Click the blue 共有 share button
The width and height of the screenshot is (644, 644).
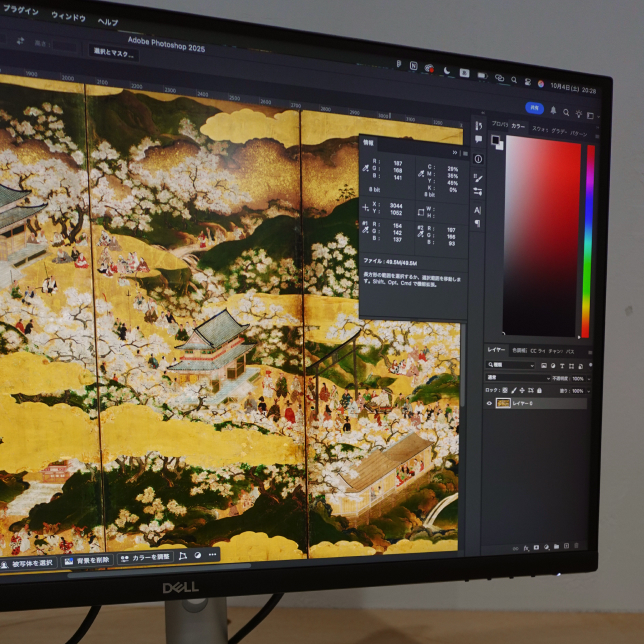[534, 108]
